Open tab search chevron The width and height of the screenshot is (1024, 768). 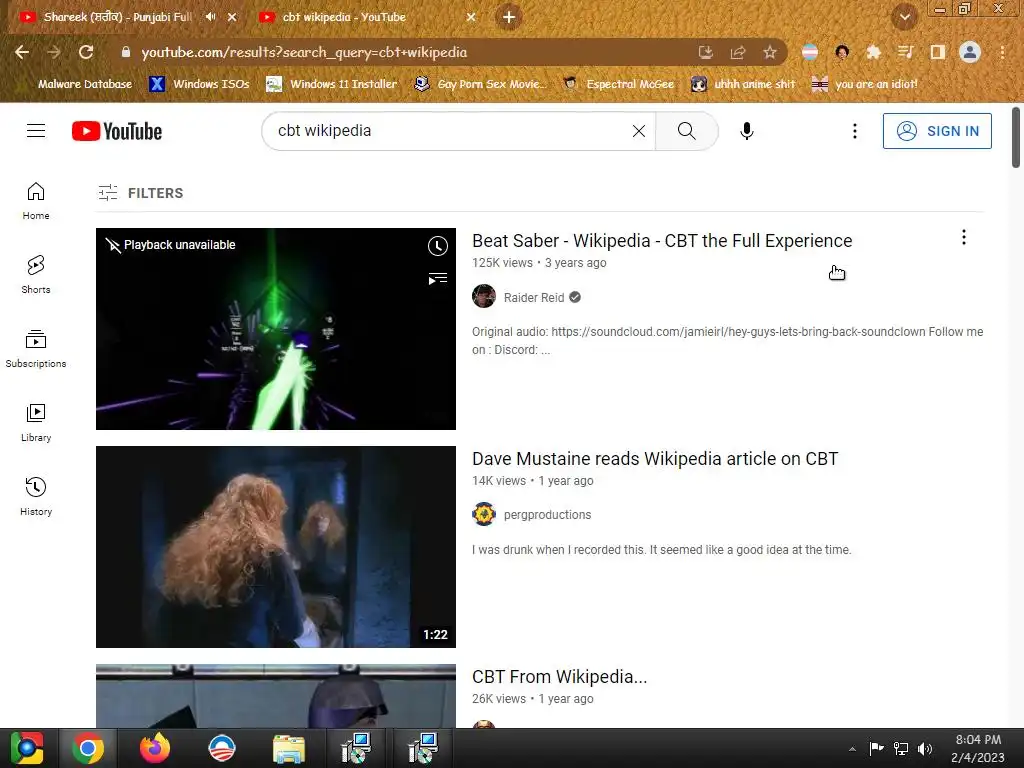[904, 17]
